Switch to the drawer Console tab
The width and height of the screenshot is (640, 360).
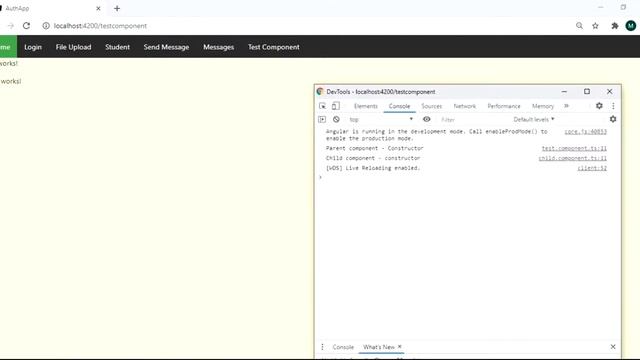tap(343, 347)
